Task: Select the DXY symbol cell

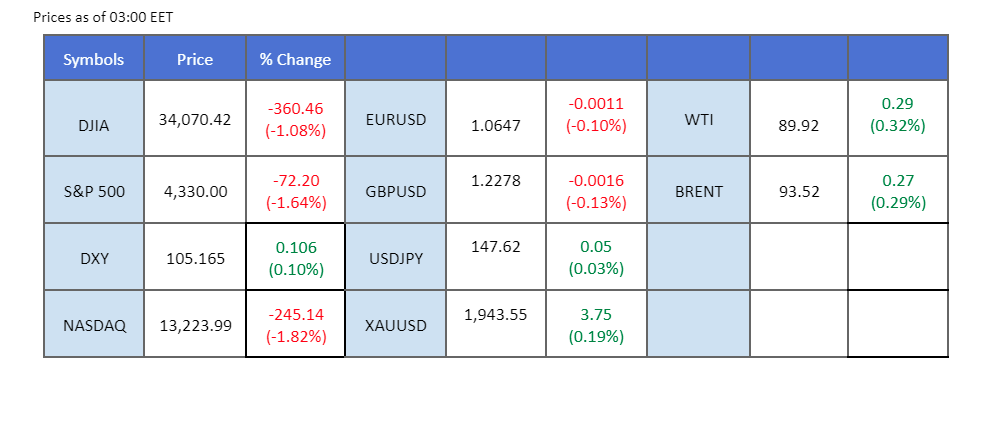Action: pos(94,258)
